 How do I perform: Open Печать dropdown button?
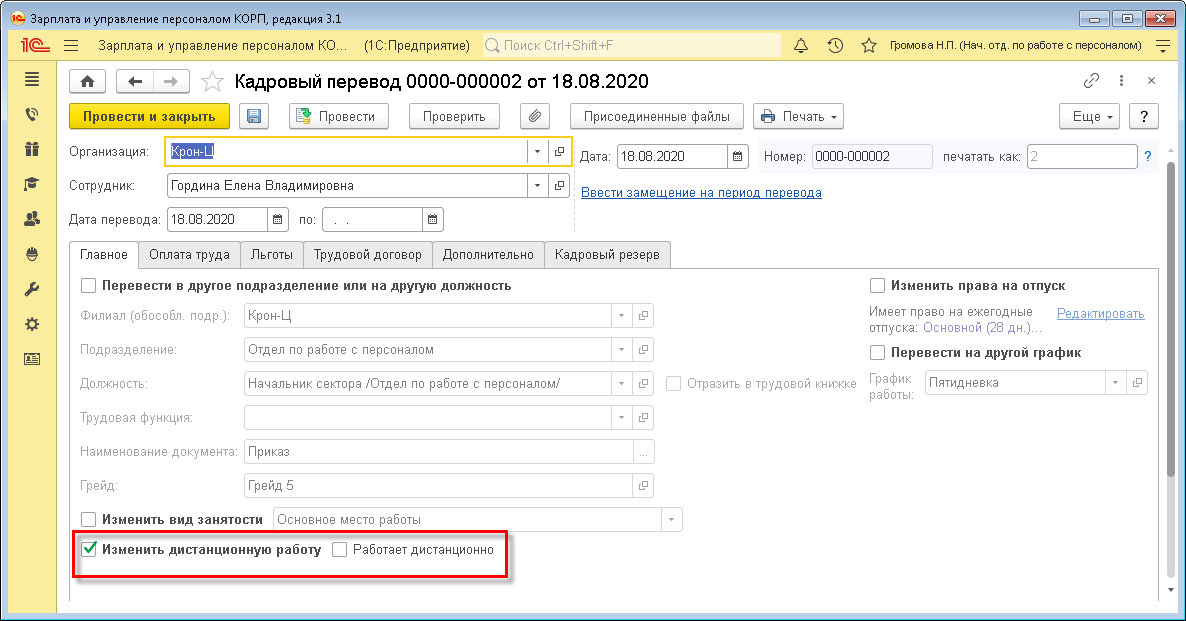click(x=798, y=116)
